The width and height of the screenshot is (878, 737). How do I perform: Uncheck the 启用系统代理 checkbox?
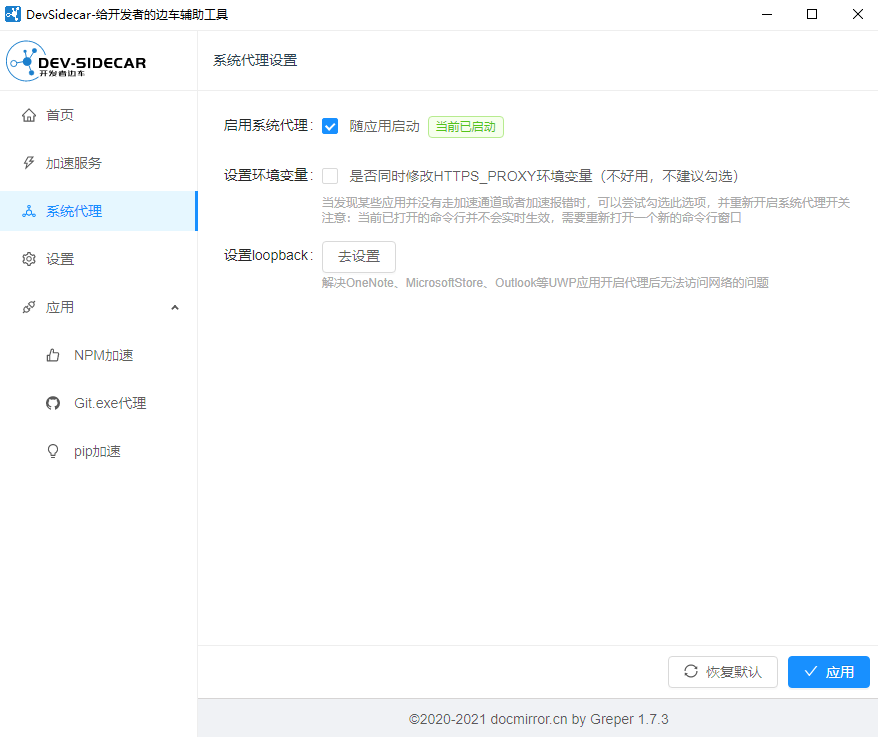pos(330,127)
